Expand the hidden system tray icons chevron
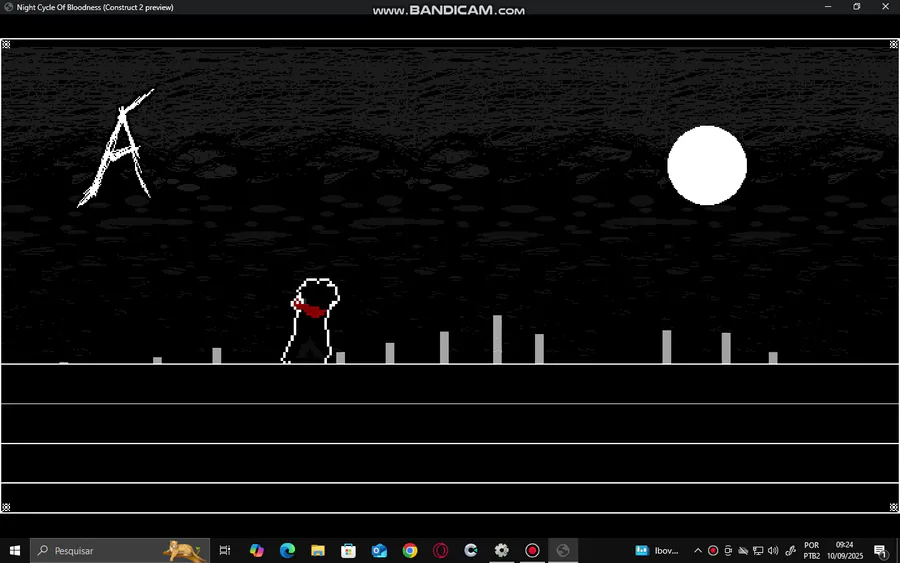 (698, 550)
